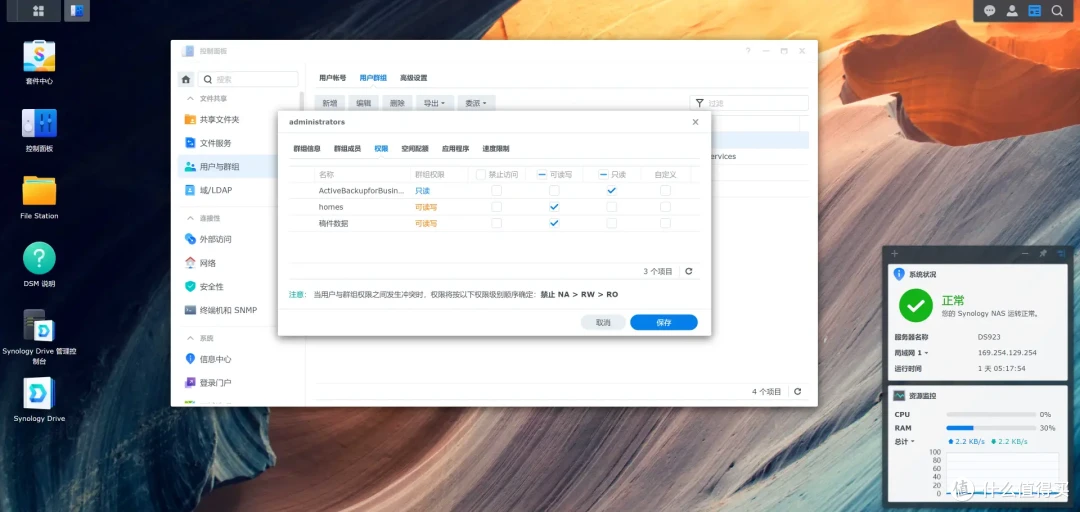The height and width of the screenshot is (512, 1080).
Task: Switch to the 用户帐号 tab
Action: point(333,79)
